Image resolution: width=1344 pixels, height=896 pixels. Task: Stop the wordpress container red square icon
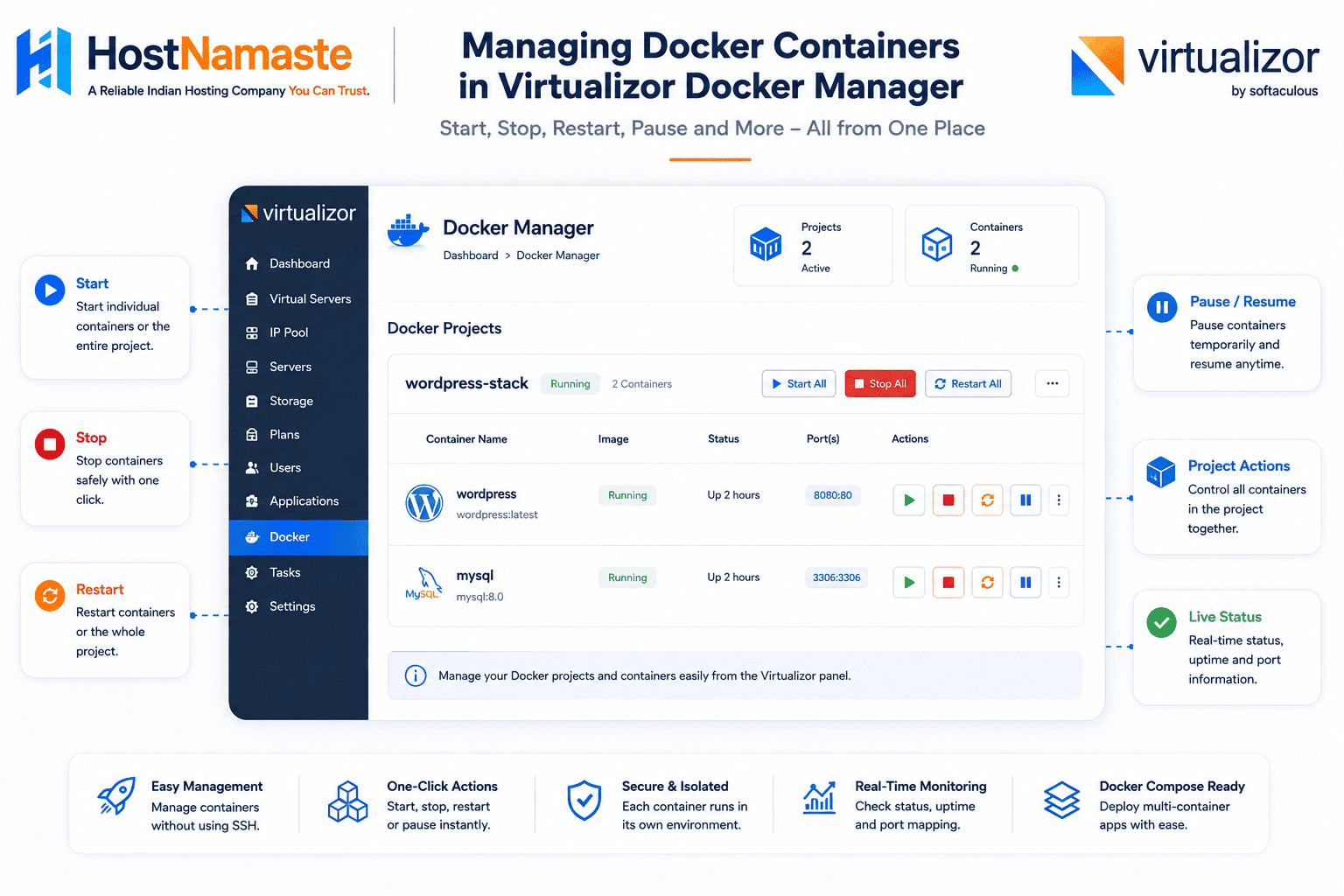tap(948, 500)
